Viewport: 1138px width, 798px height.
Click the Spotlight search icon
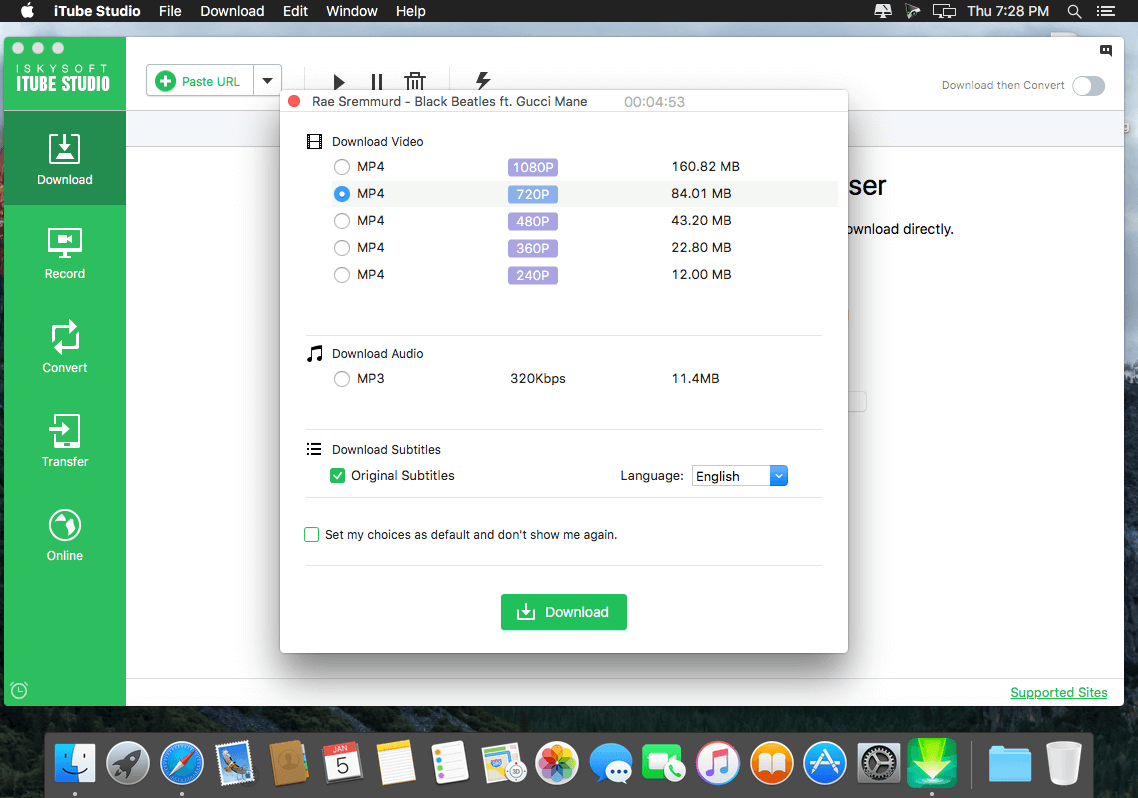[x=1074, y=11]
